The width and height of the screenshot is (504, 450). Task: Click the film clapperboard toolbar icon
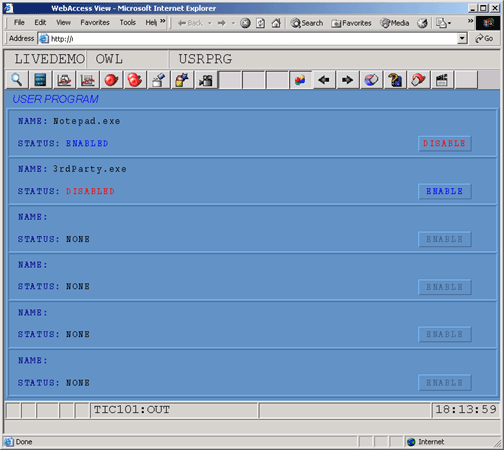[442, 80]
